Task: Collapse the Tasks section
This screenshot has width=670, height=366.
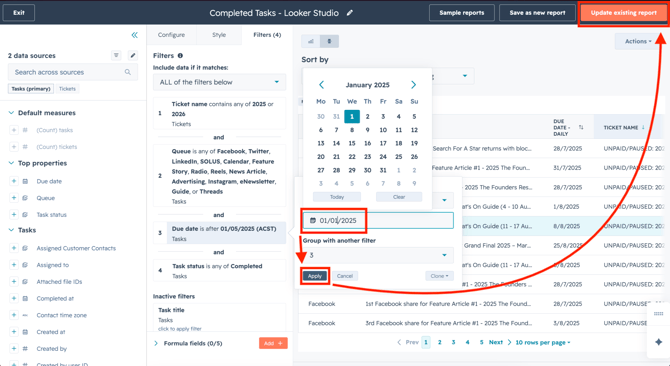Action: [11, 230]
